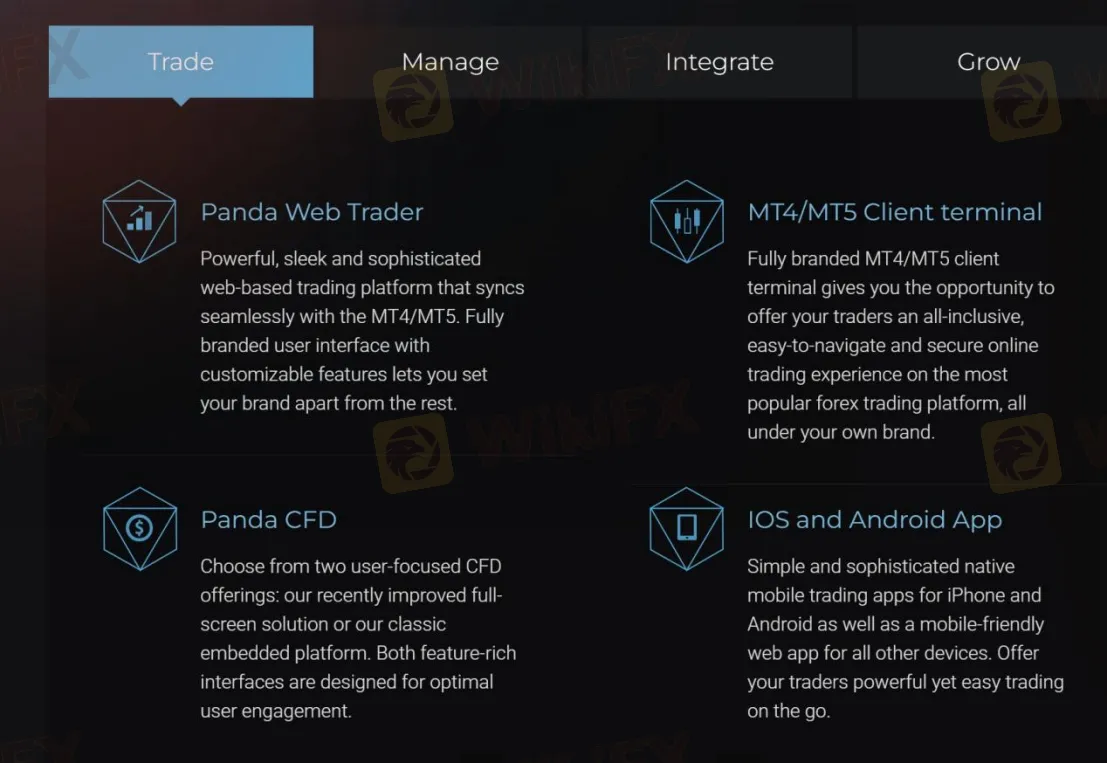Switch to the Manage tab

[450, 61]
